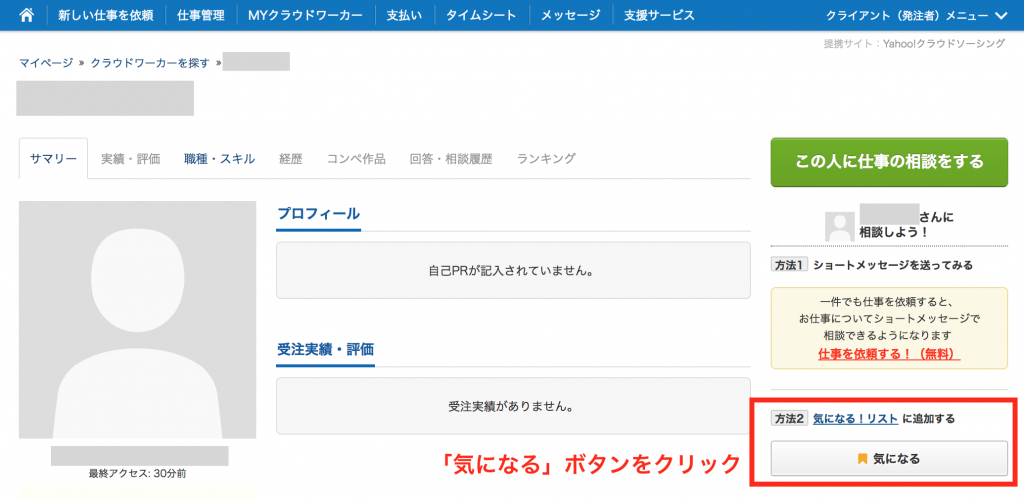Follow the 仕事を依頼する！（無料） link
This screenshot has height=499, width=1024.
(888, 354)
